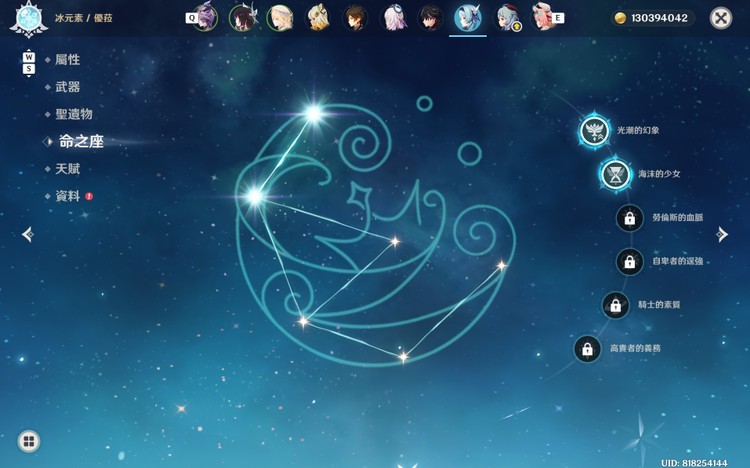The image size is (750, 468).
Task: Open the locked 高貴者的義務 constellation node
Action: (587, 349)
